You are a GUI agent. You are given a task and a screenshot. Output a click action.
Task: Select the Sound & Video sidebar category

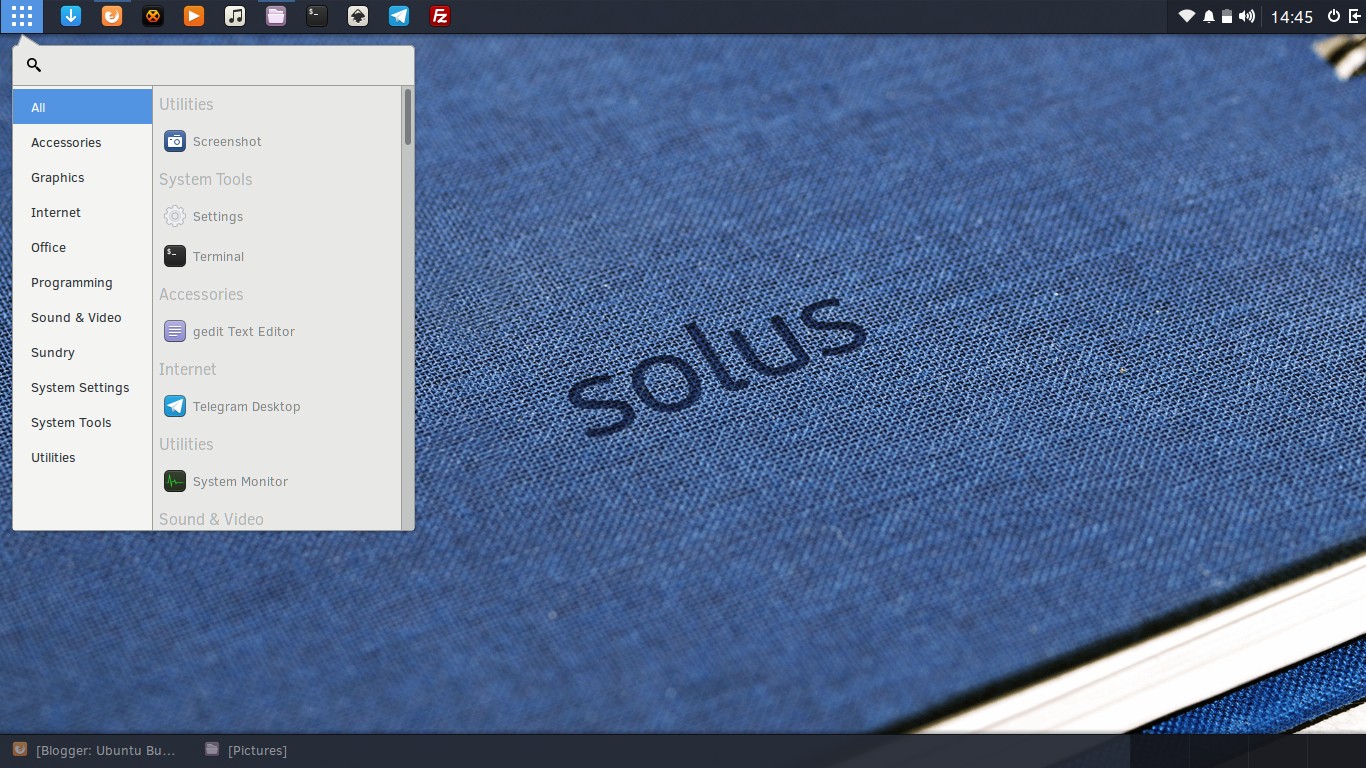(x=82, y=317)
